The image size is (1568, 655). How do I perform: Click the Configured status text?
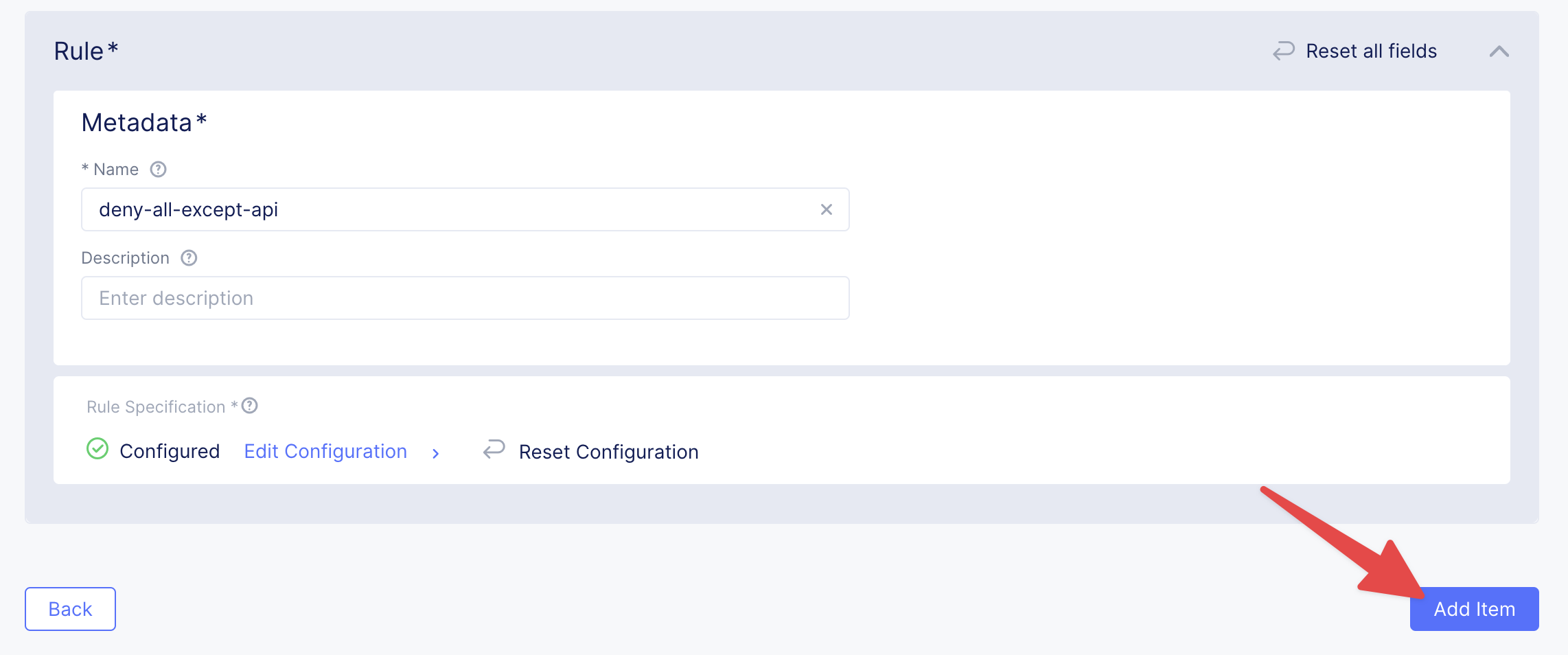tap(170, 451)
